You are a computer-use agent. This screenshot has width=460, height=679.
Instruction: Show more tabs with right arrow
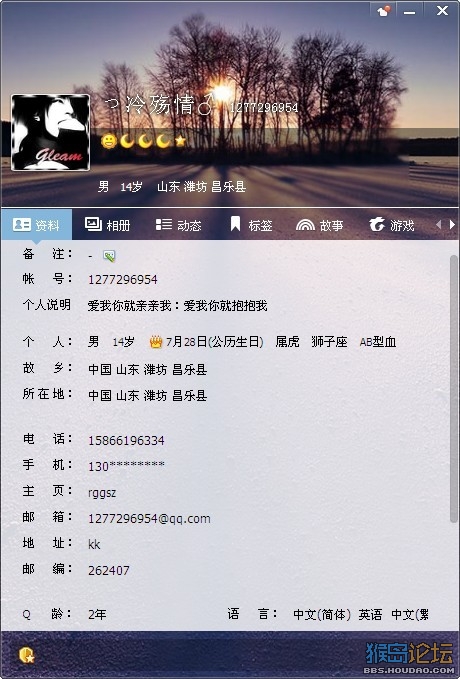click(x=452, y=224)
